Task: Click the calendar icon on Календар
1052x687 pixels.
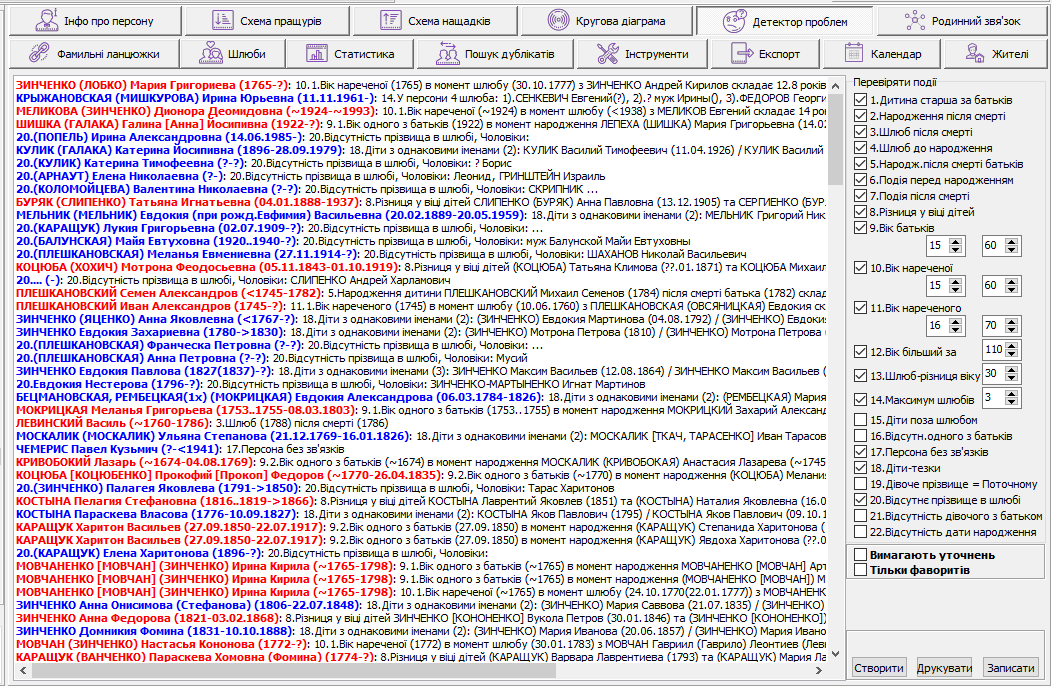Action: click(x=854, y=54)
